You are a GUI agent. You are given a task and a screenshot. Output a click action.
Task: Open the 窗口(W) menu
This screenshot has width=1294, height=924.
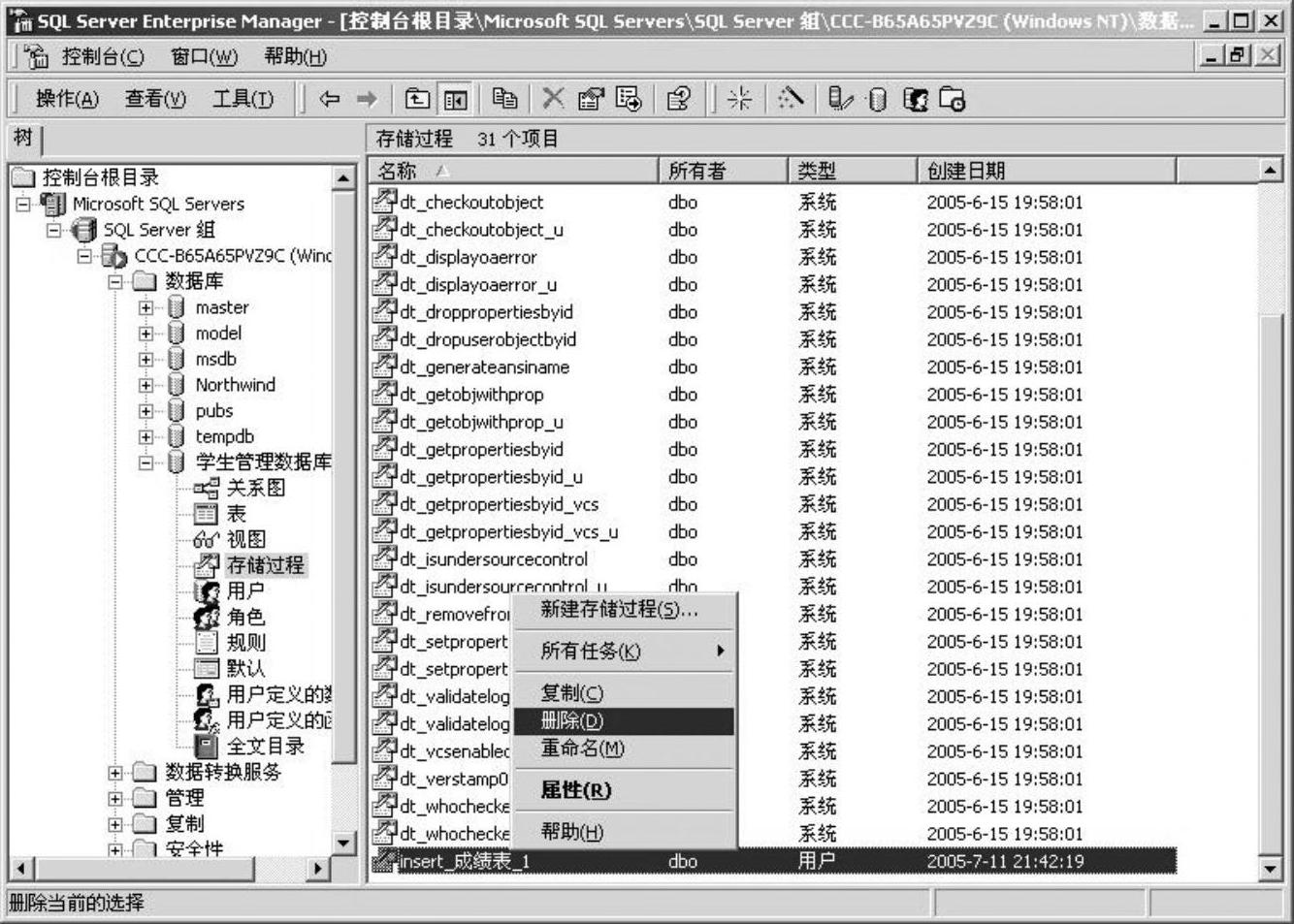pyautogui.click(x=204, y=57)
